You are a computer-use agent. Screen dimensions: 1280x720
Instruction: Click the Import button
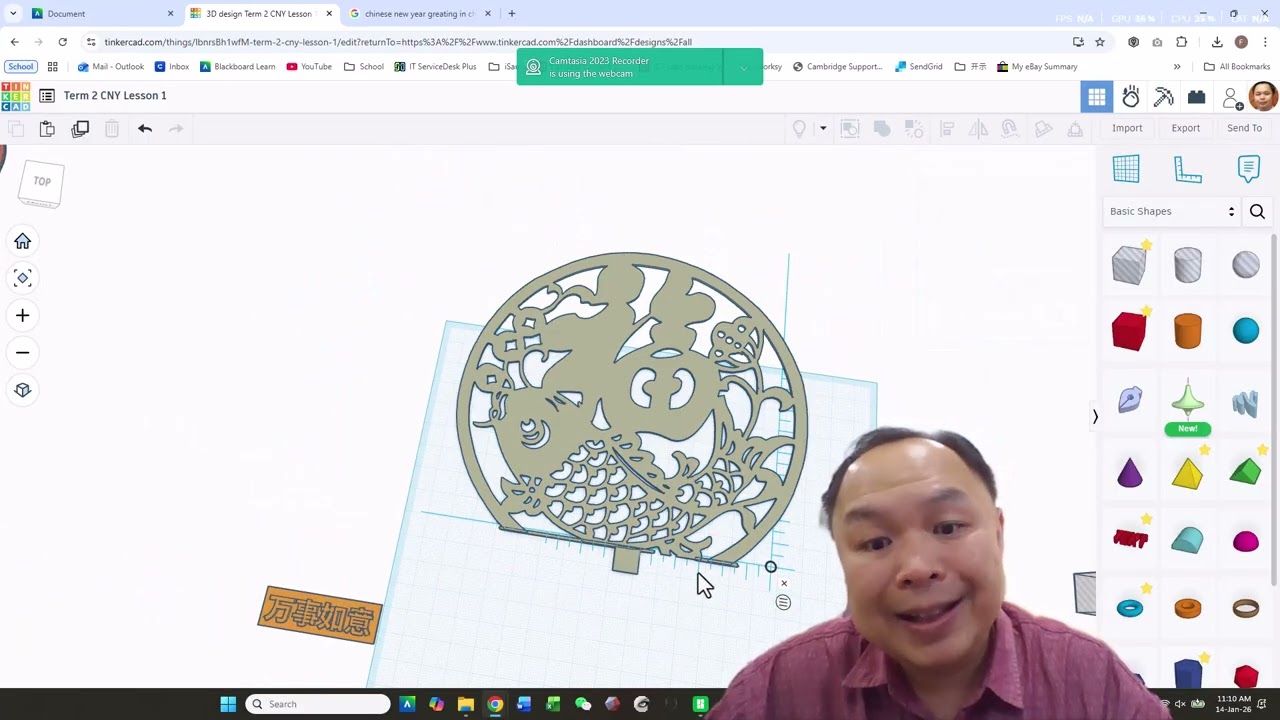pyautogui.click(x=1127, y=128)
